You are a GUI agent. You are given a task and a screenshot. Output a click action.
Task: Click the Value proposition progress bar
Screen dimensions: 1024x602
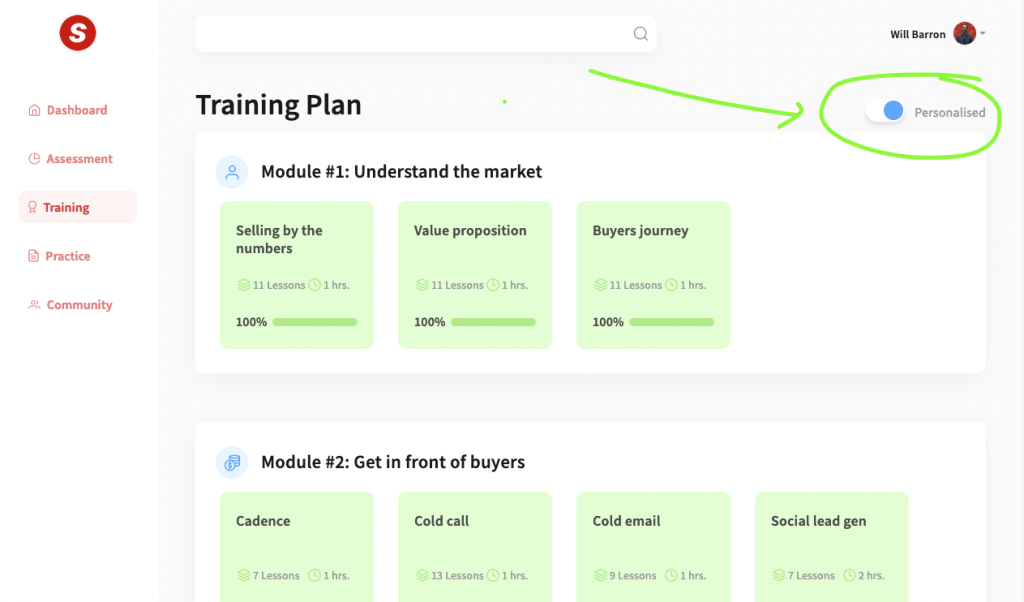click(493, 322)
